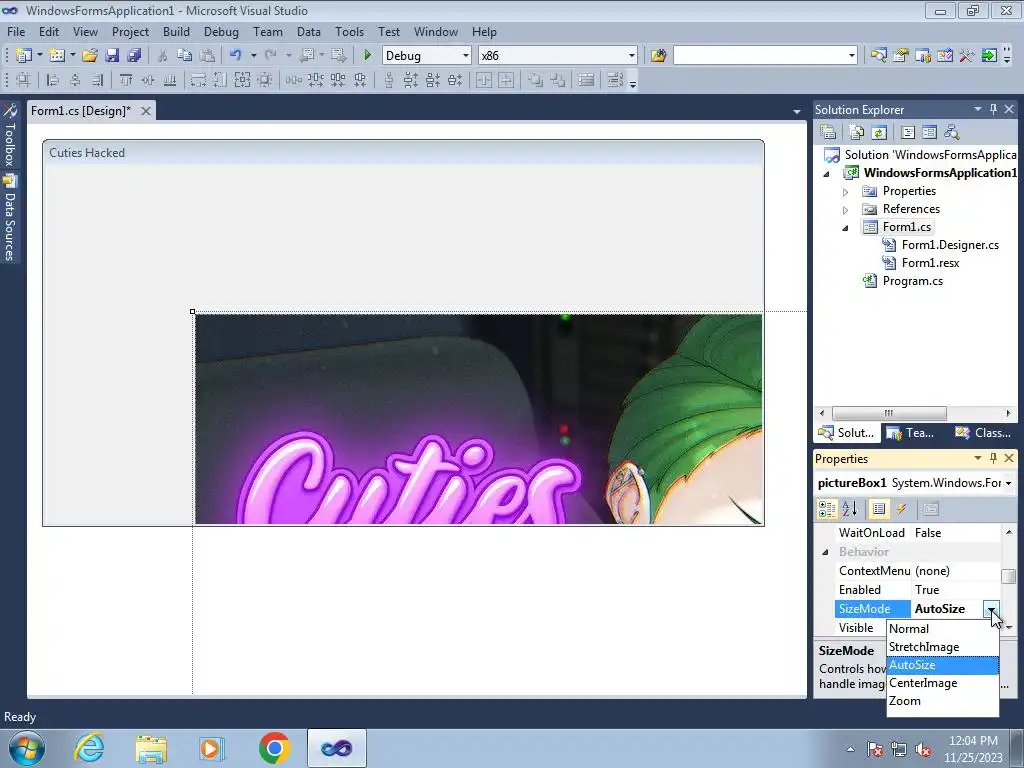Open Solution Explorer from the toolbar icon
Image resolution: width=1024 pixels, height=768 pixels.
point(878,56)
